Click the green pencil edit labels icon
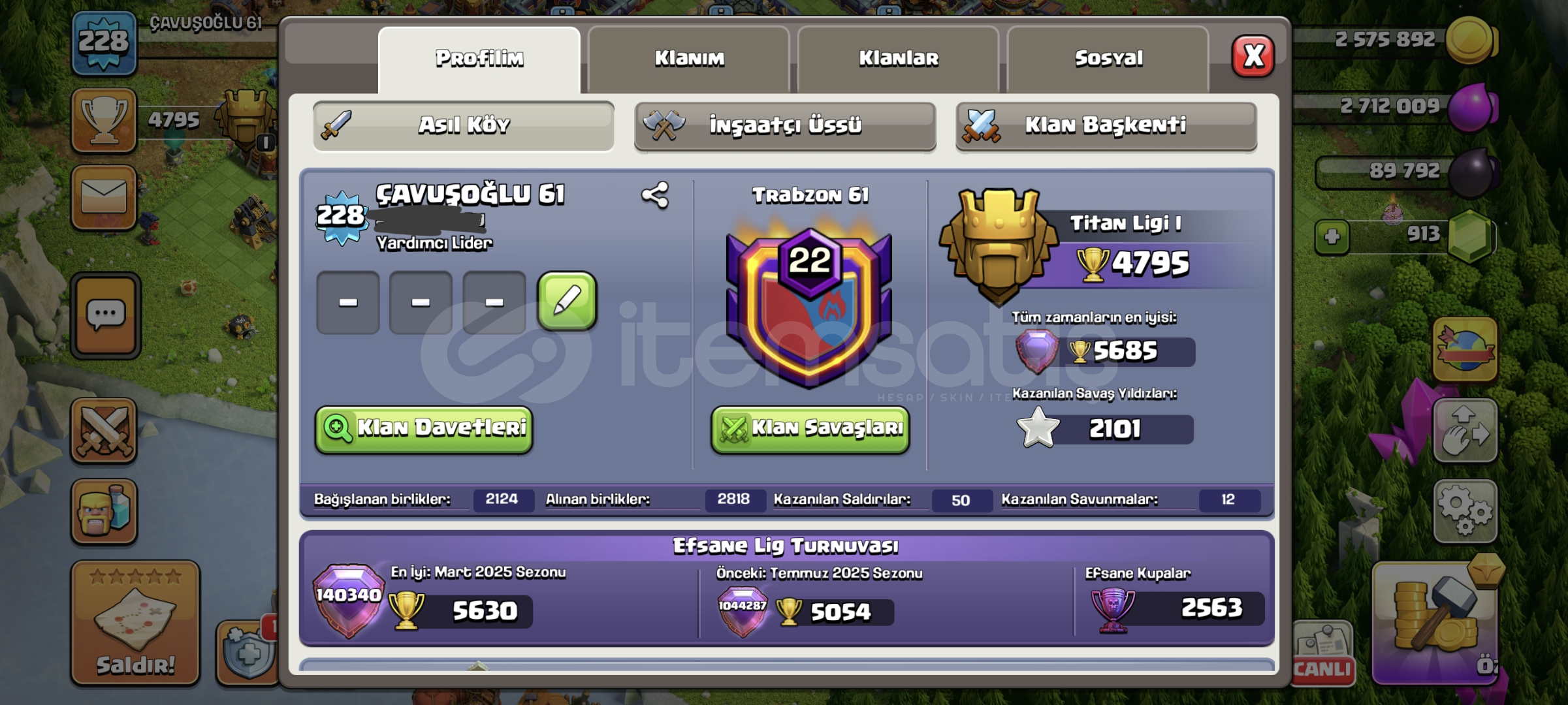Viewport: 1568px width, 705px height. pyautogui.click(x=567, y=301)
